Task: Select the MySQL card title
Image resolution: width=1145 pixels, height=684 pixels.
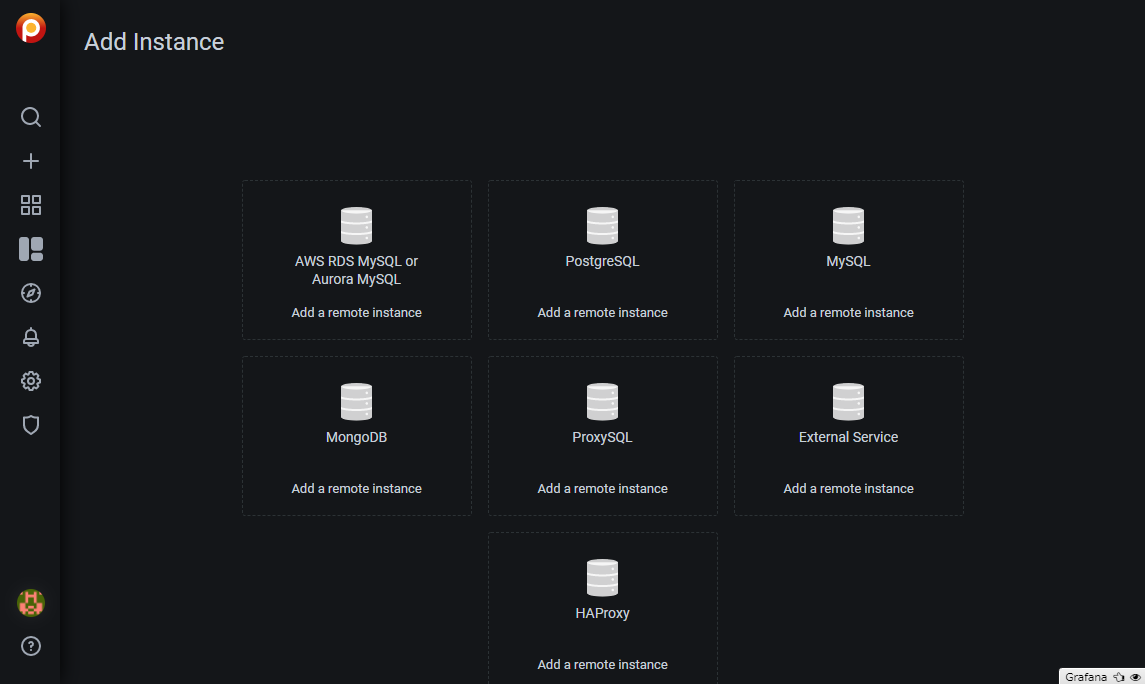Action: 849,261
